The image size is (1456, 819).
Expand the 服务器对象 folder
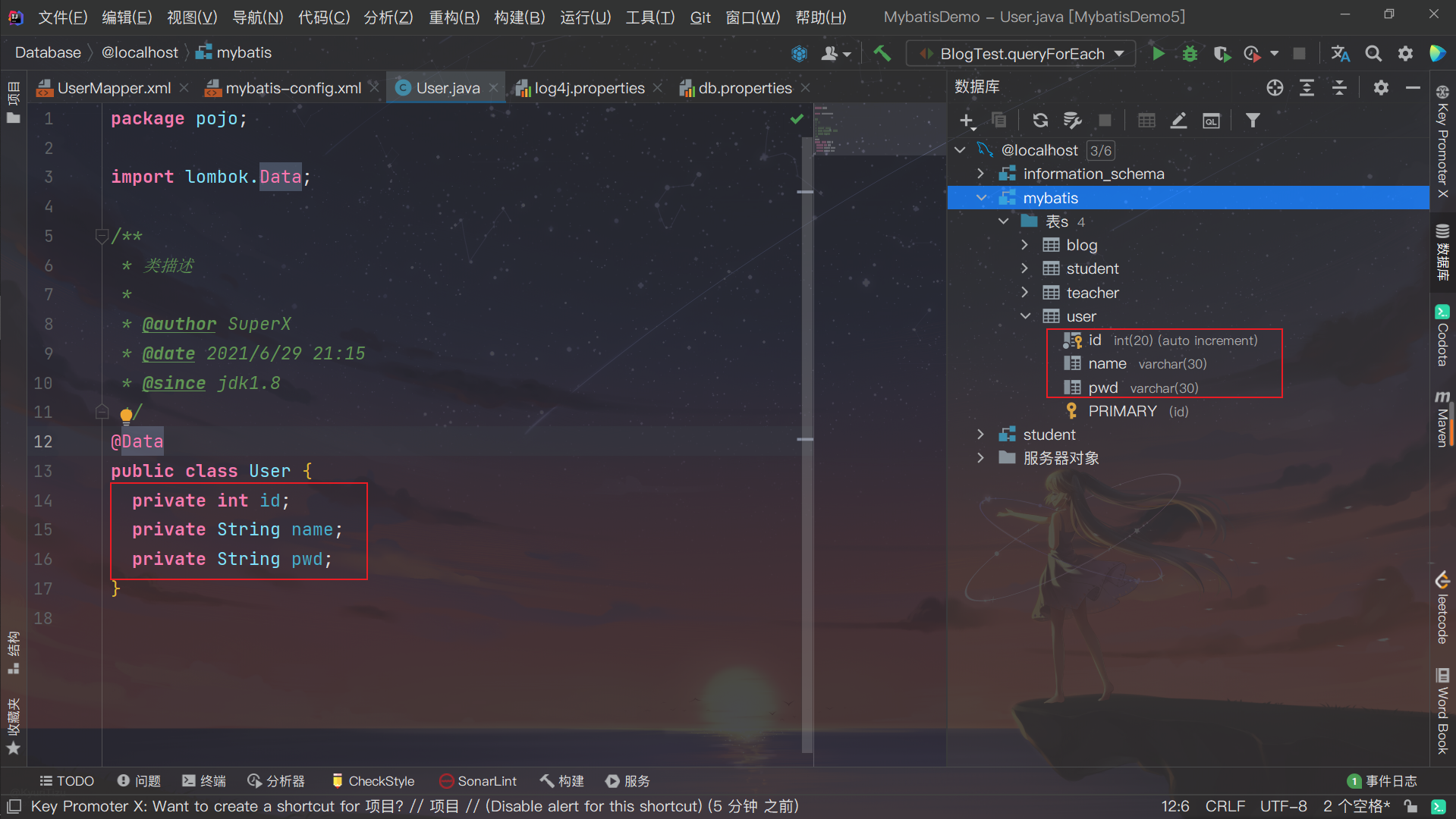(x=980, y=458)
